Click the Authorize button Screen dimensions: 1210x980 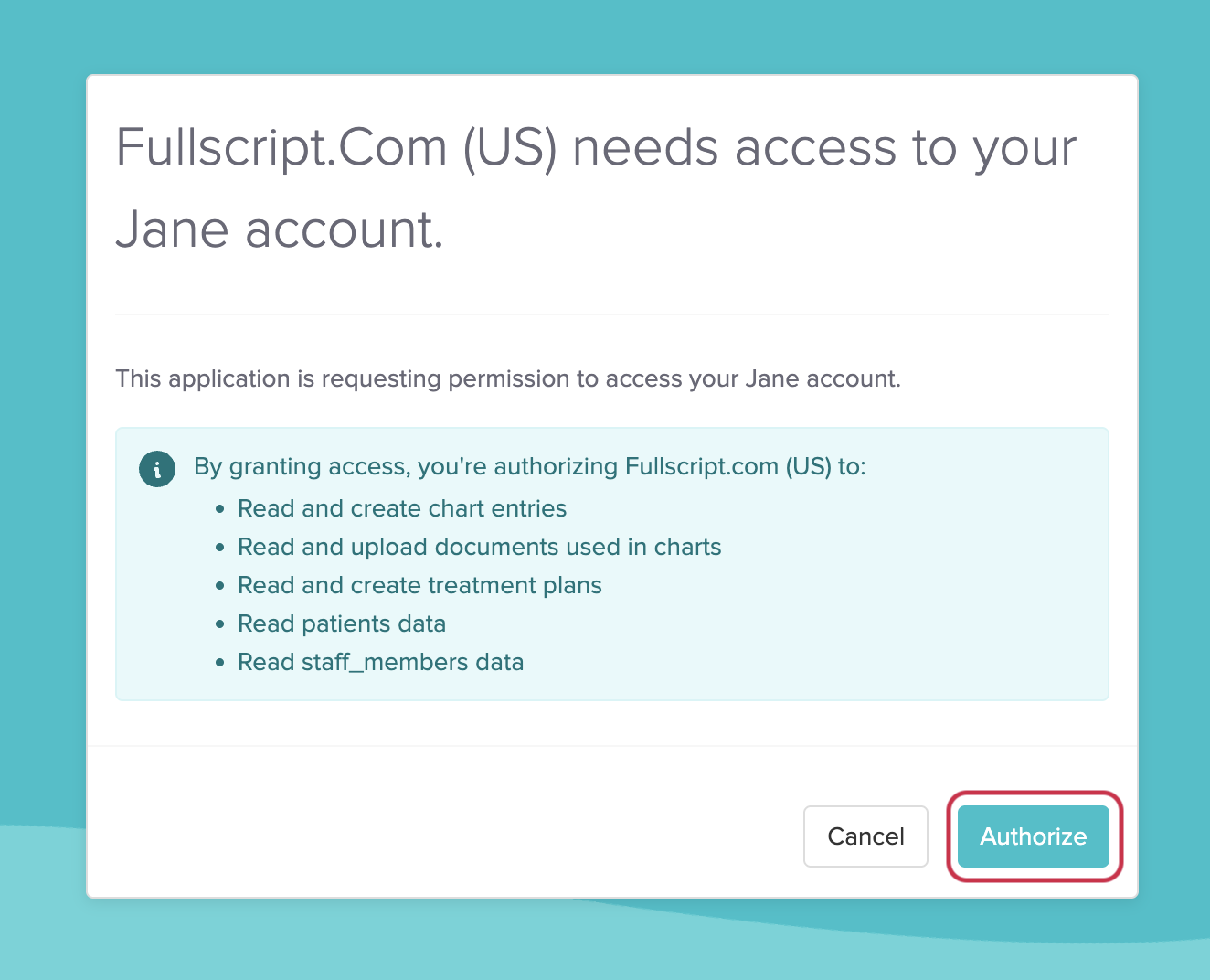(x=1033, y=836)
